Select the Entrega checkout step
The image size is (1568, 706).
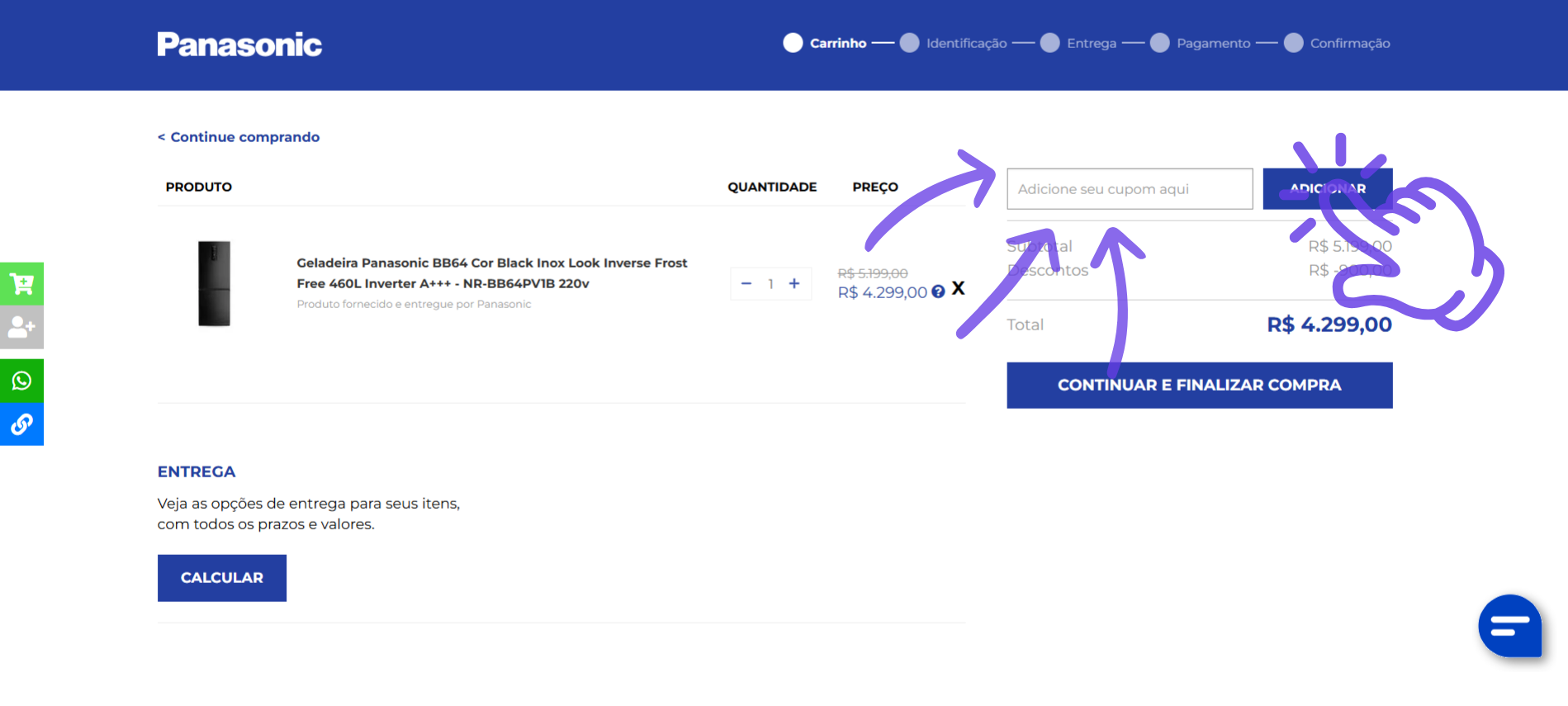(x=1078, y=43)
